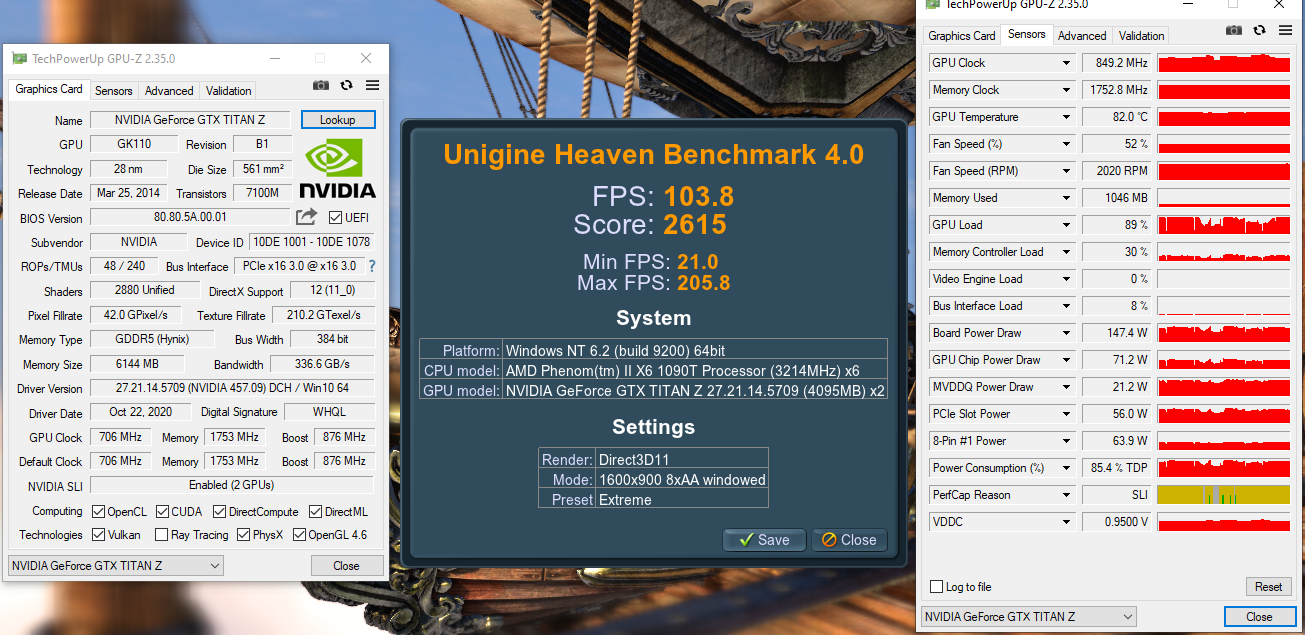1305x635 pixels.
Task: Switch to Advanced tab in left GPU-Z window
Action: (169, 91)
